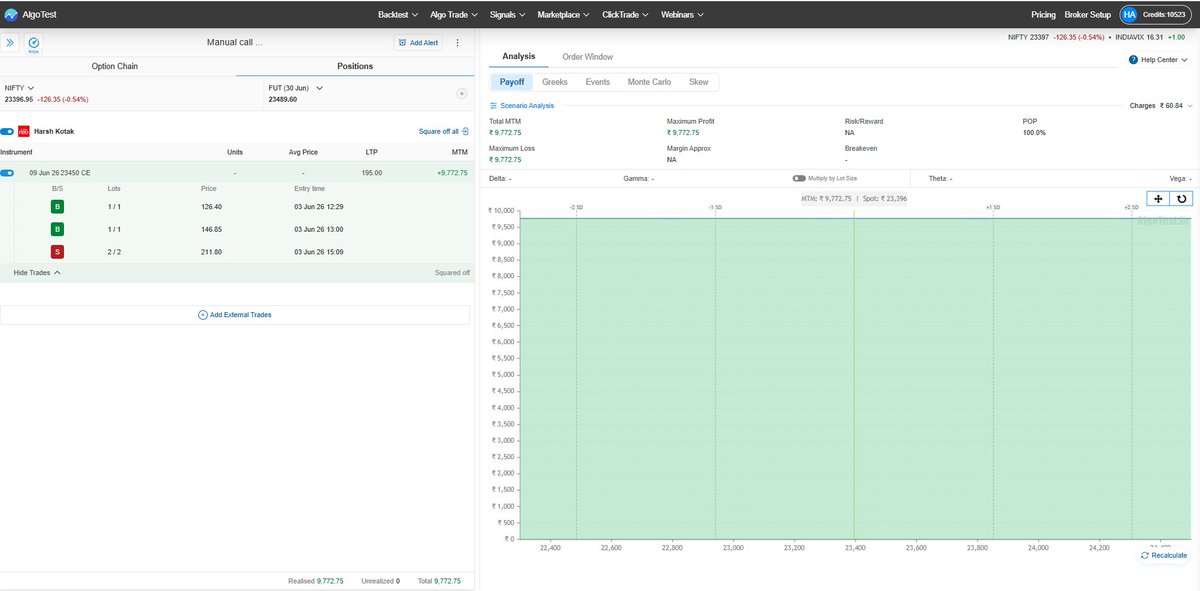Select the Order Window tab
This screenshot has width=1200, height=591.
tap(587, 57)
